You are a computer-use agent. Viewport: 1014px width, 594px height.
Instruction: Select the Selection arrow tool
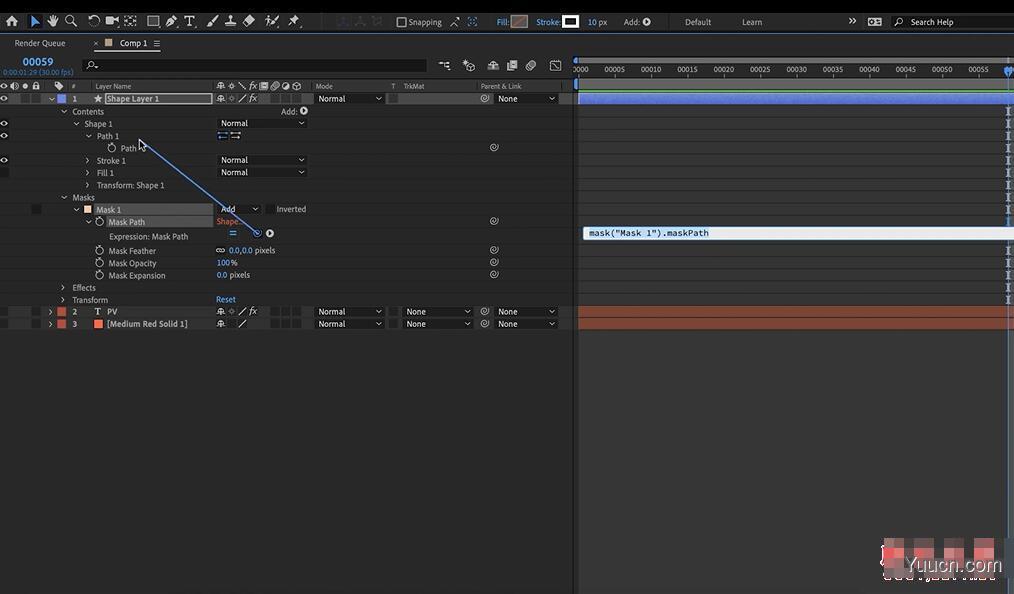[x=35, y=21]
